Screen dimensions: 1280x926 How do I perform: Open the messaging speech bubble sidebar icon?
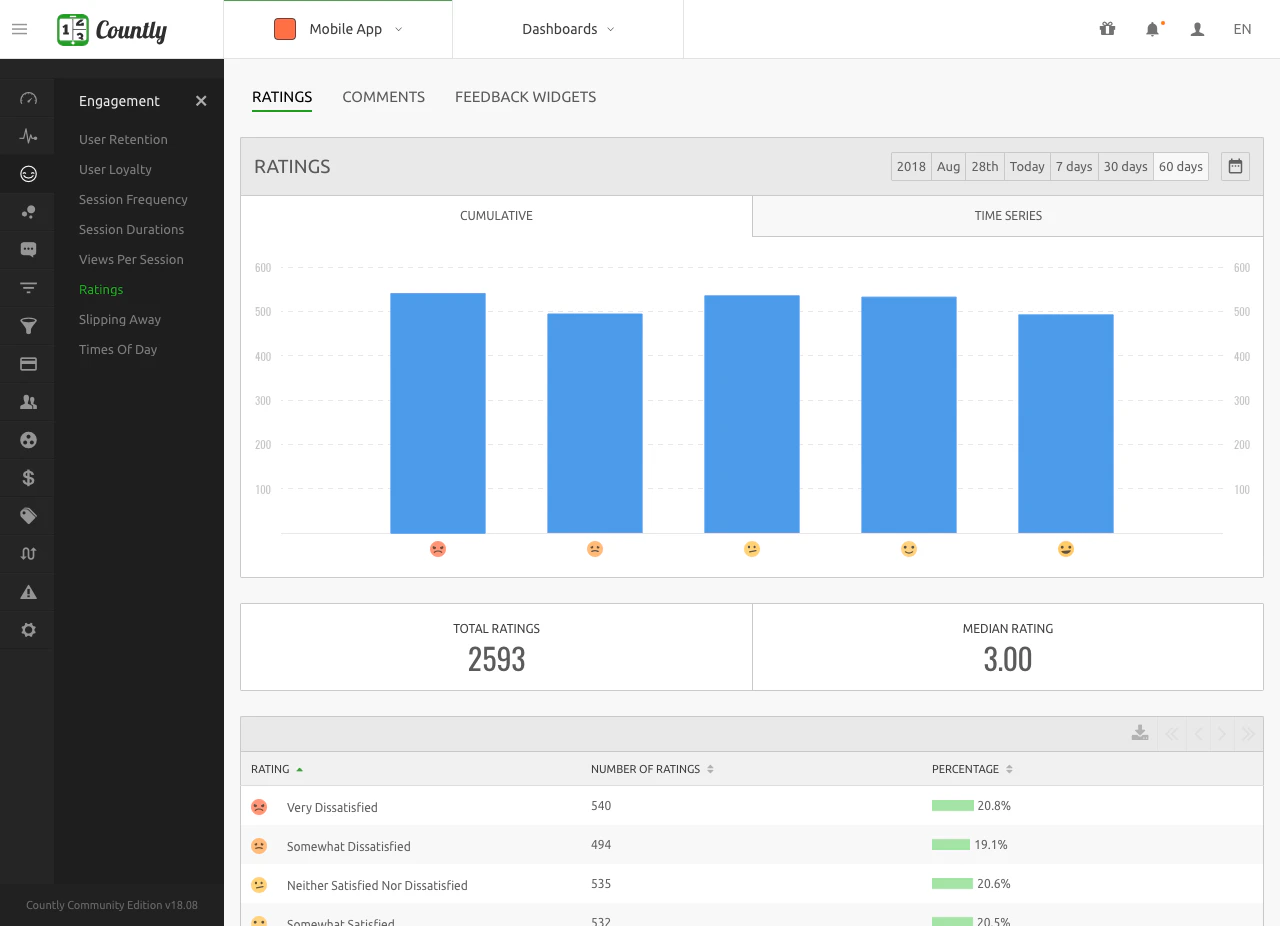point(28,250)
